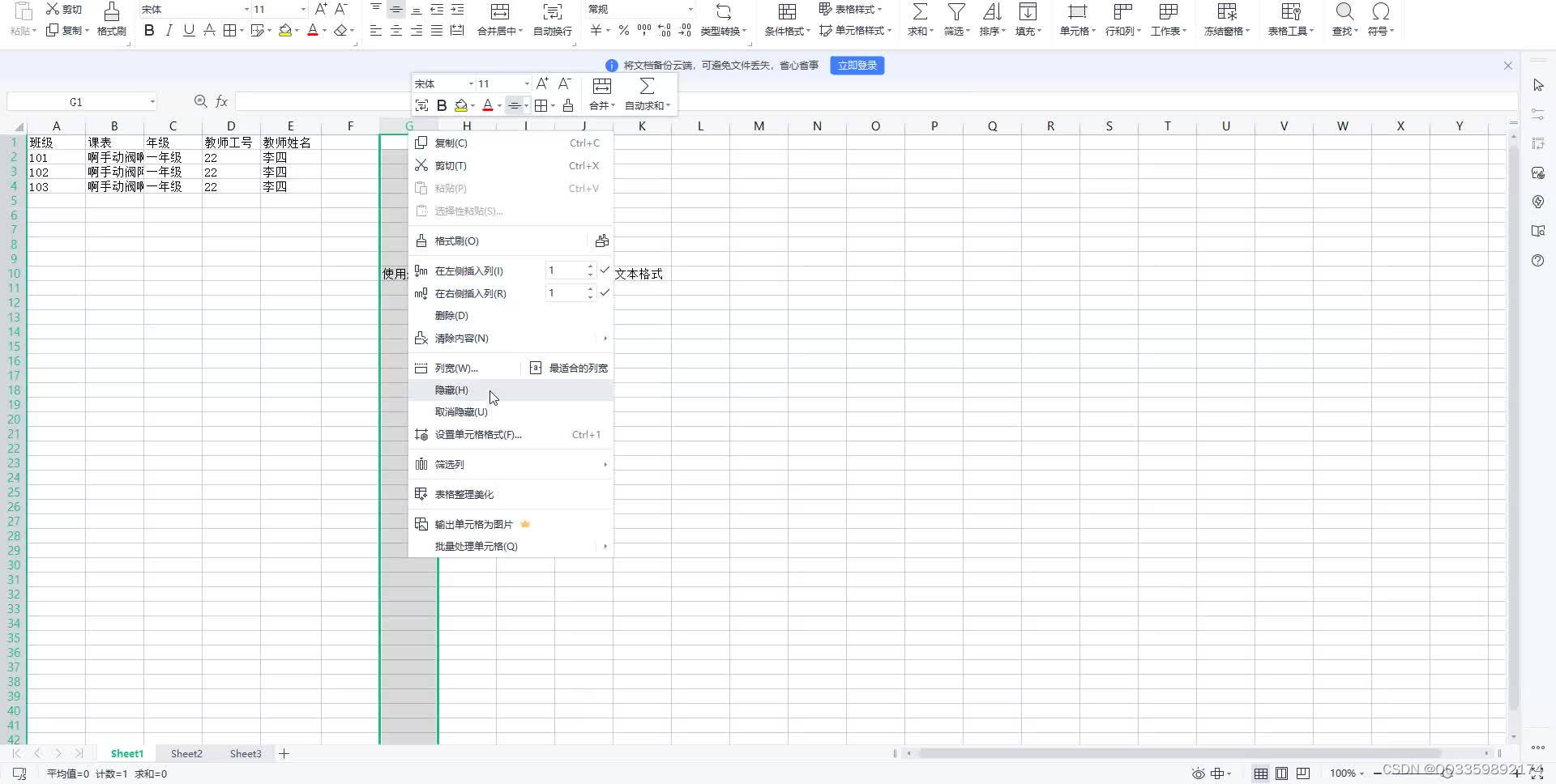Screen dimensions: 1556x784
Task: Choose Delete (删除) in context menu
Action: point(511,316)
